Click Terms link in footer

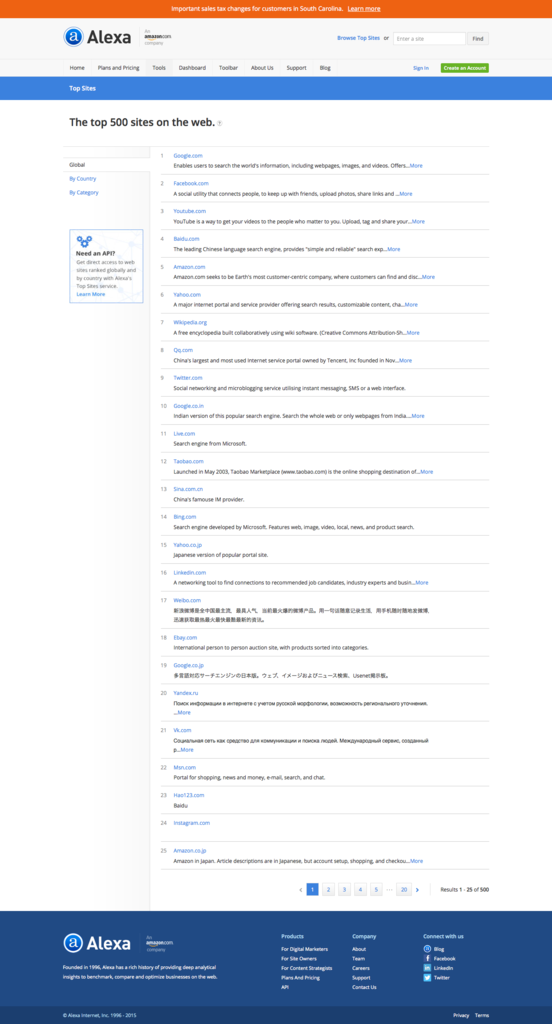coord(482,1016)
